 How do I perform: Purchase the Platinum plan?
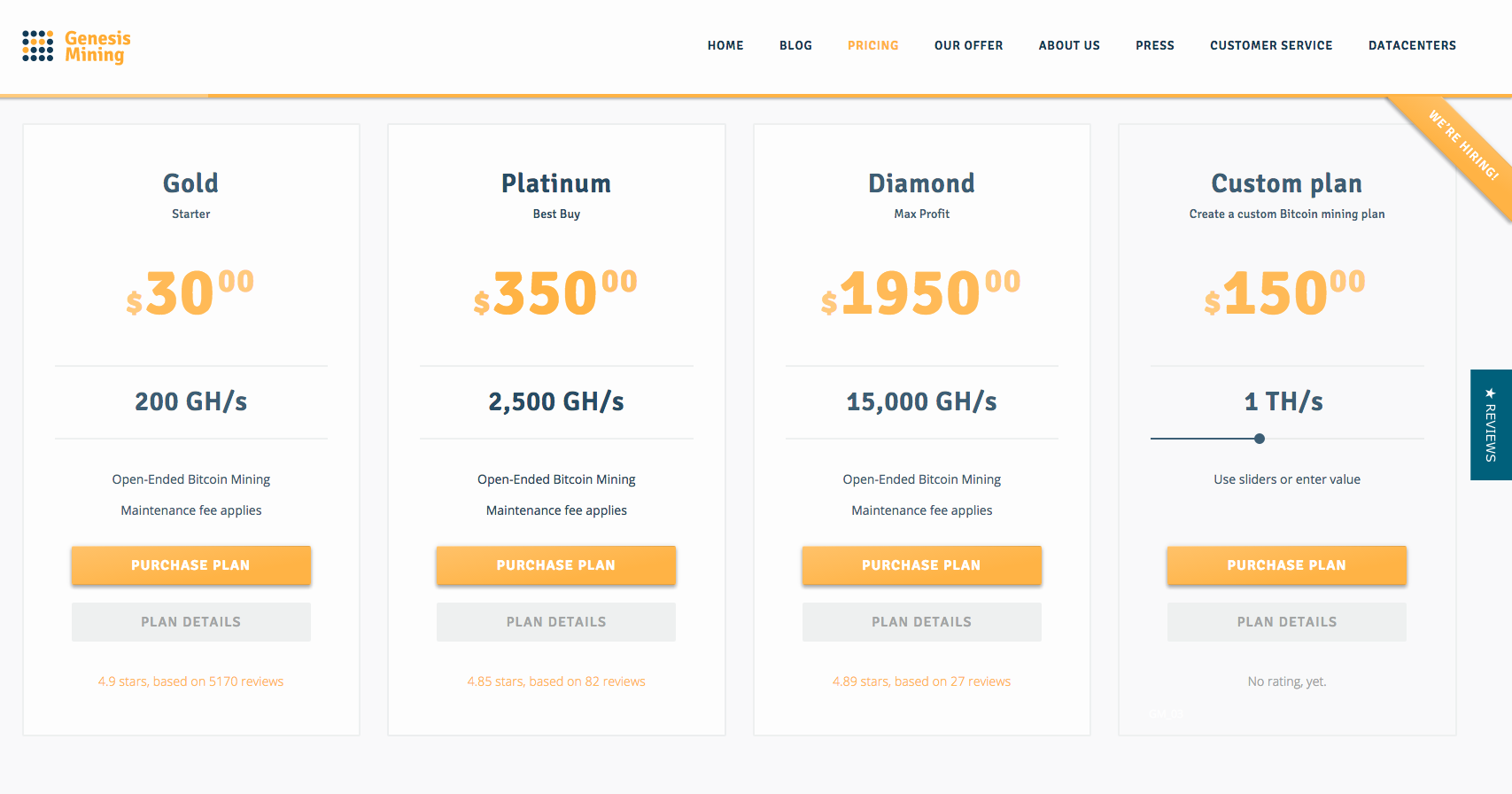click(x=556, y=565)
